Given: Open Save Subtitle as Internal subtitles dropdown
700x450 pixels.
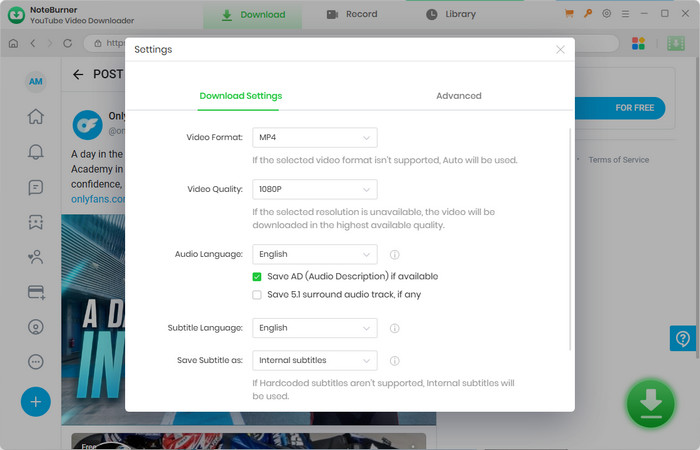Looking at the screenshot, I should [x=315, y=361].
